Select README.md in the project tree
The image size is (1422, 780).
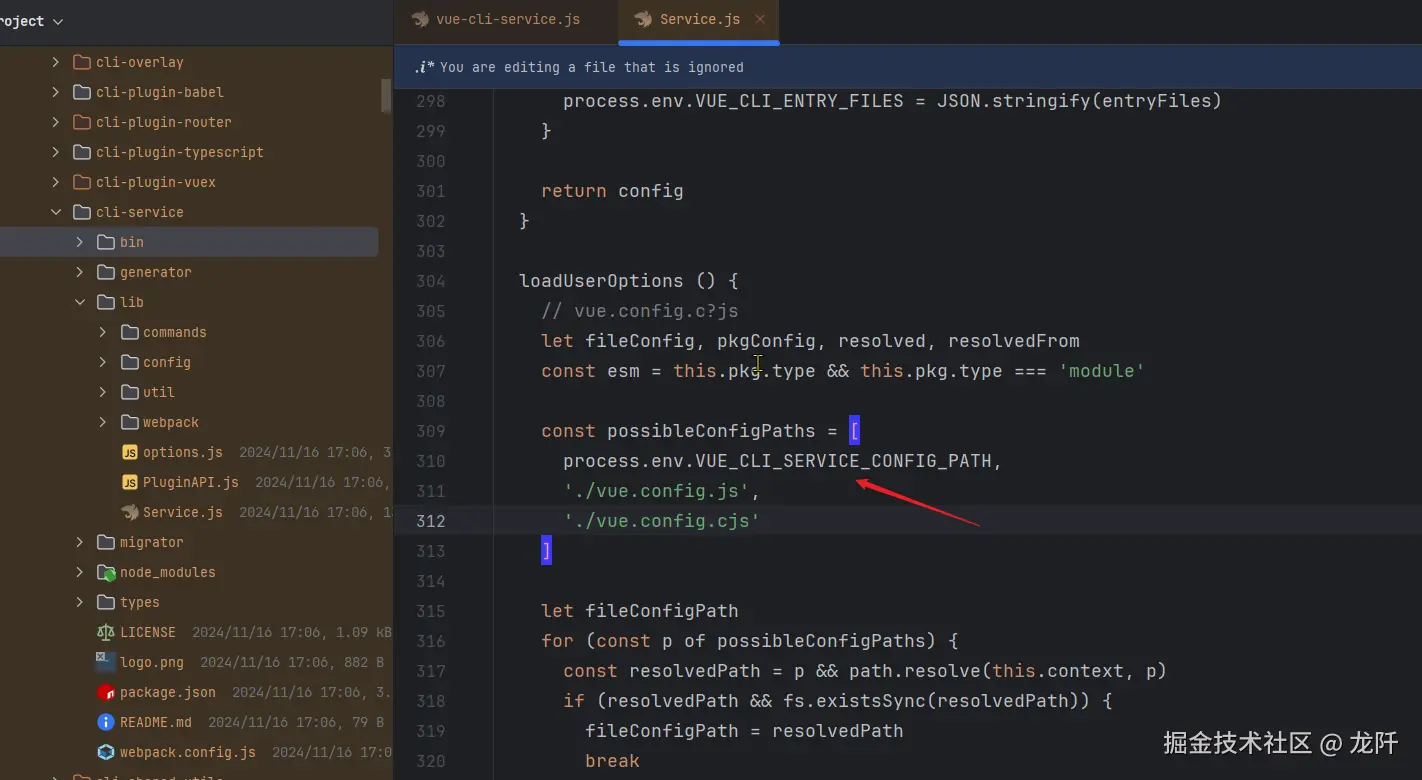[x=156, y=722]
